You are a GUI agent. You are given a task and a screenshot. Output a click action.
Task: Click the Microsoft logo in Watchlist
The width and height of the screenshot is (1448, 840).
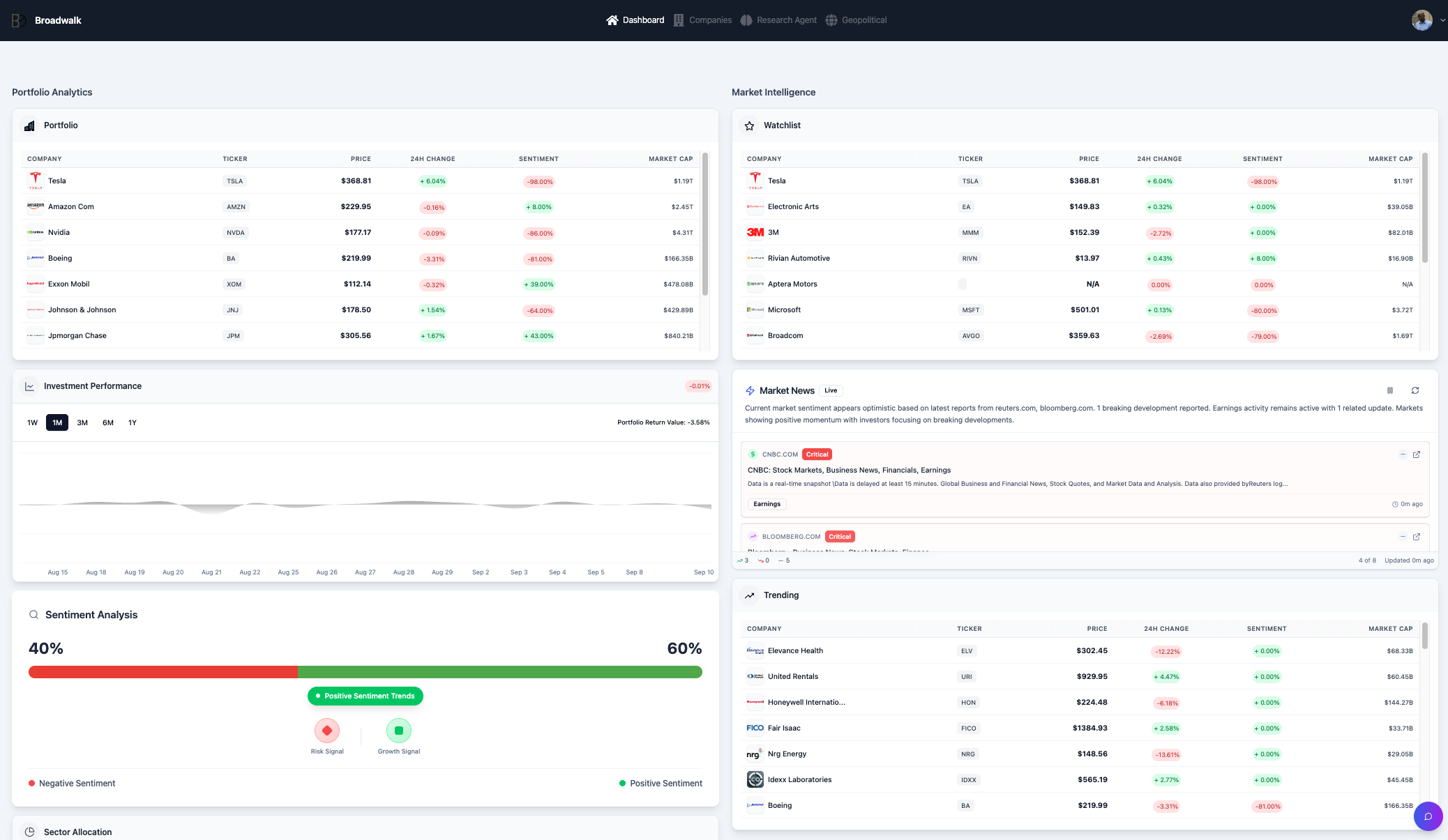coord(755,310)
